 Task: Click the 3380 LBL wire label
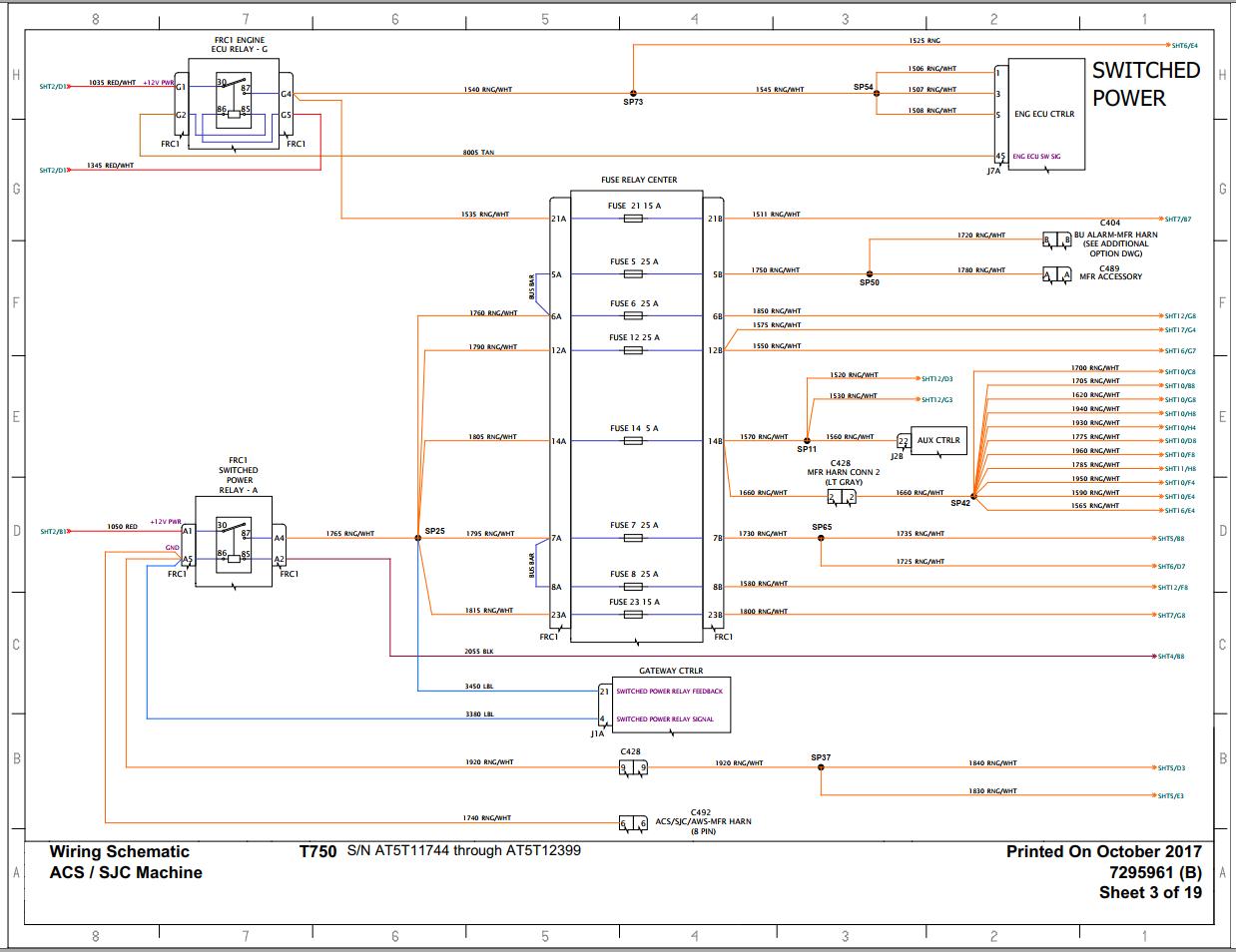(479, 714)
